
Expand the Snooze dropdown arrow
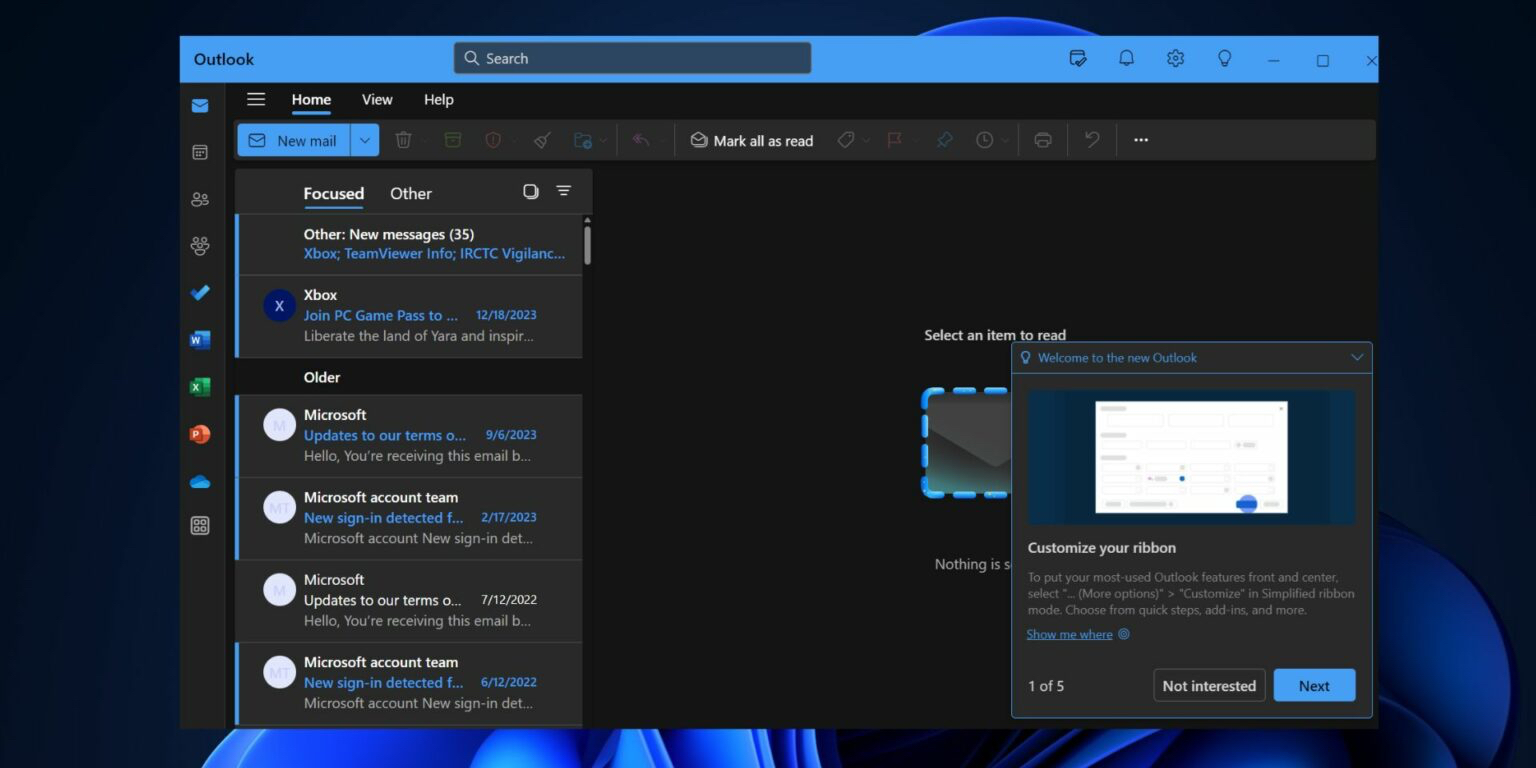pos(1006,141)
